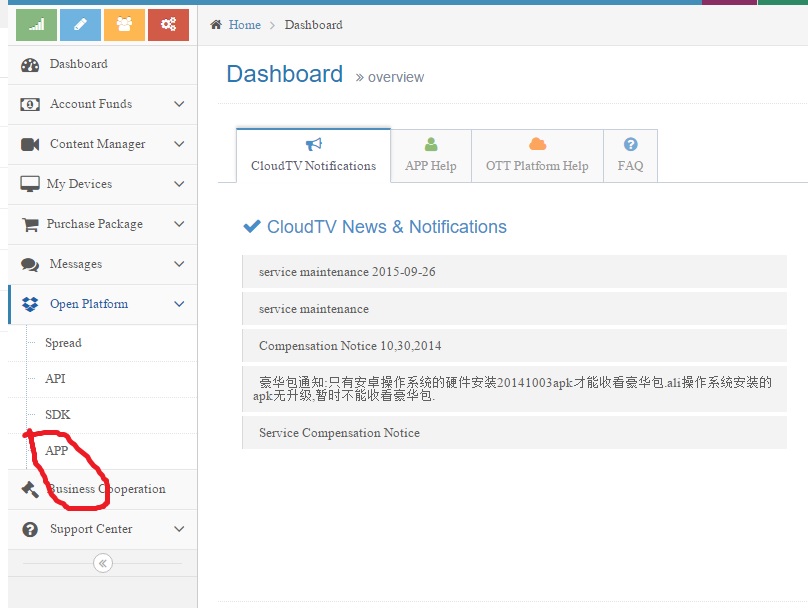The width and height of the screenshot is (808, 608).
Task: Click the Support Center question mark icon
Action: (x=30, y=529)
